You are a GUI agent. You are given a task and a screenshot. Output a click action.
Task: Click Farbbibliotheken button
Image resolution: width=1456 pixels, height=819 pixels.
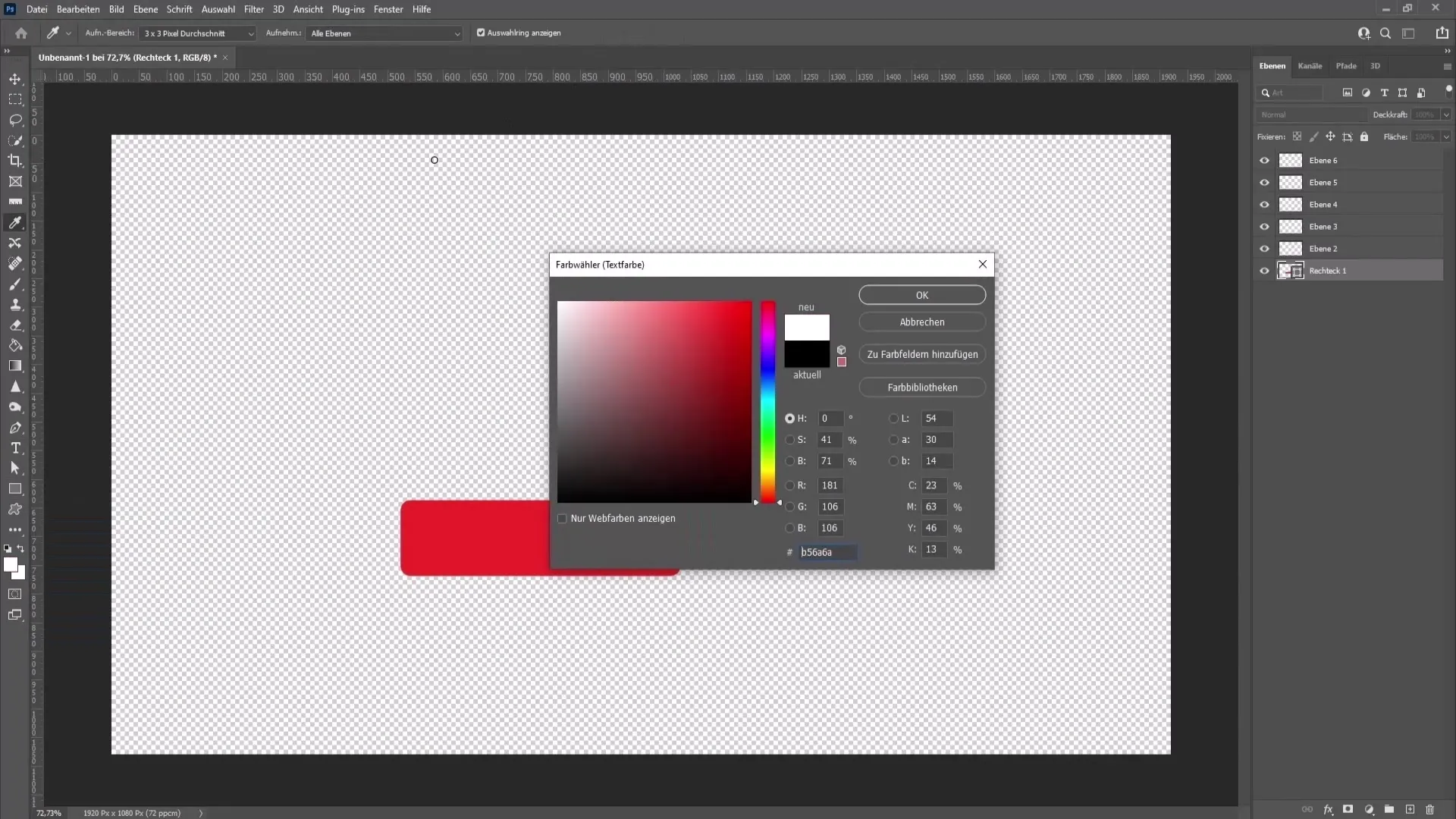922,388
